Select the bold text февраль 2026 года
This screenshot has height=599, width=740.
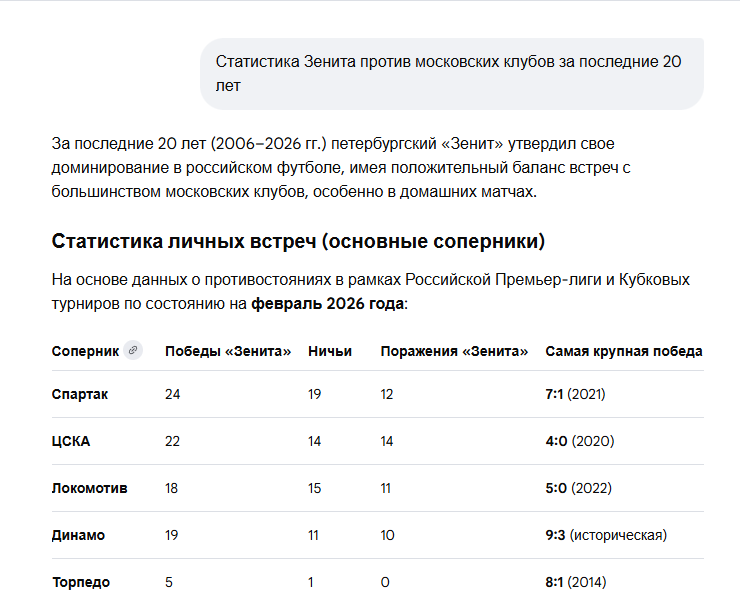click(328, 304)
